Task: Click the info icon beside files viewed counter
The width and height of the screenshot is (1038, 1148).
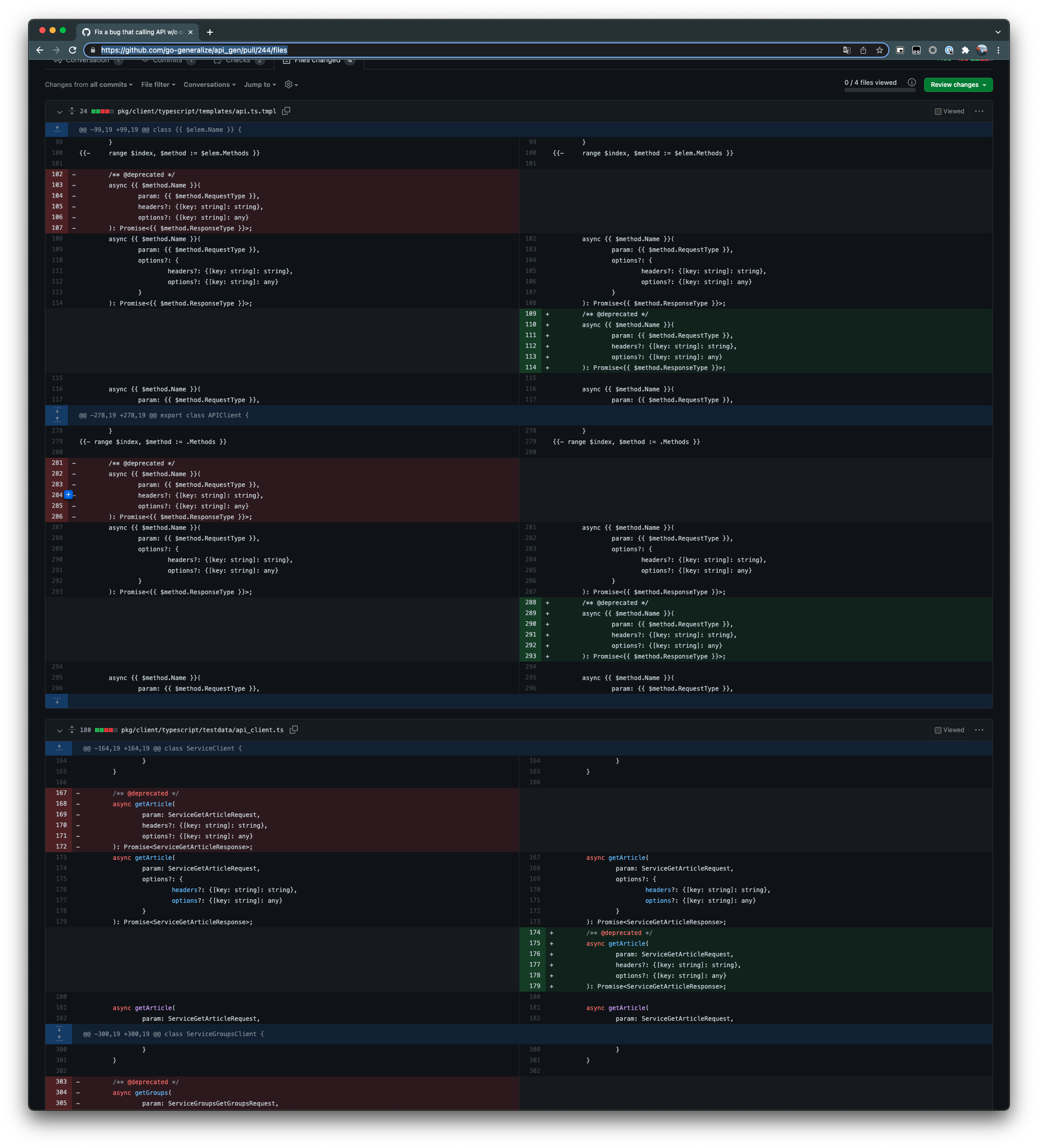Action: [911, 83]
